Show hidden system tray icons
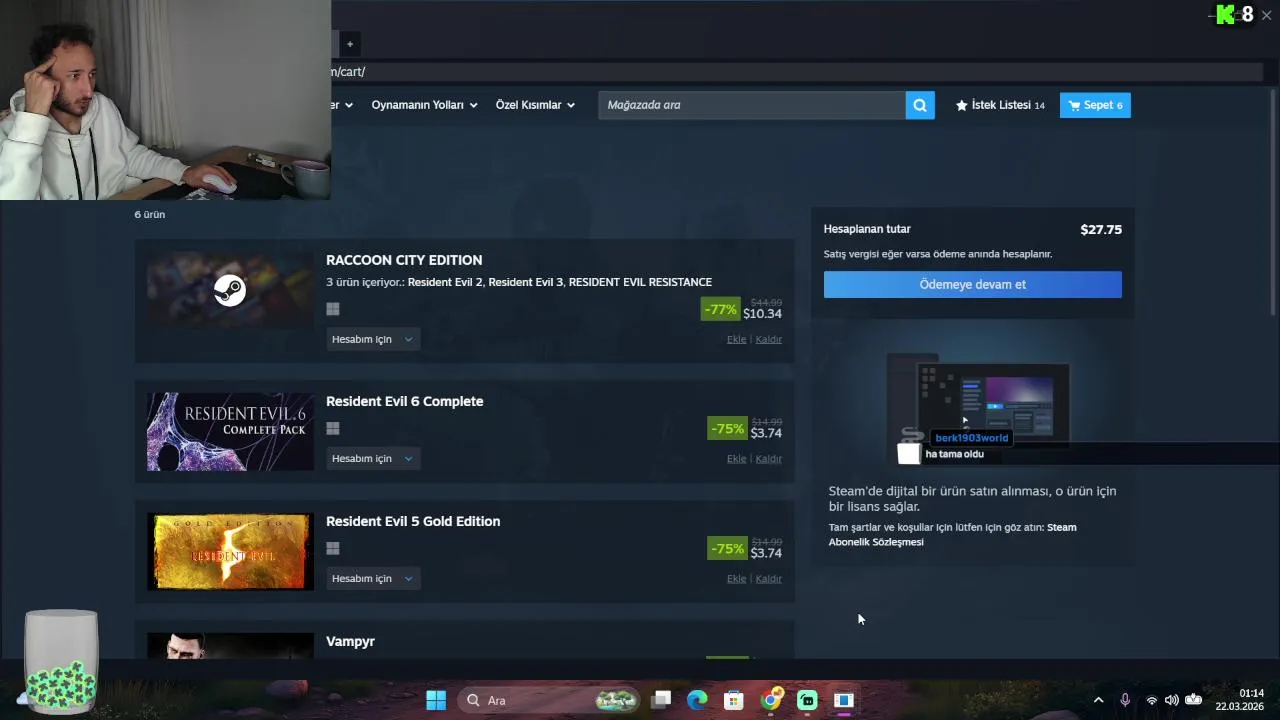The width and height of the screenshot is (1280, 720). 1098,700
